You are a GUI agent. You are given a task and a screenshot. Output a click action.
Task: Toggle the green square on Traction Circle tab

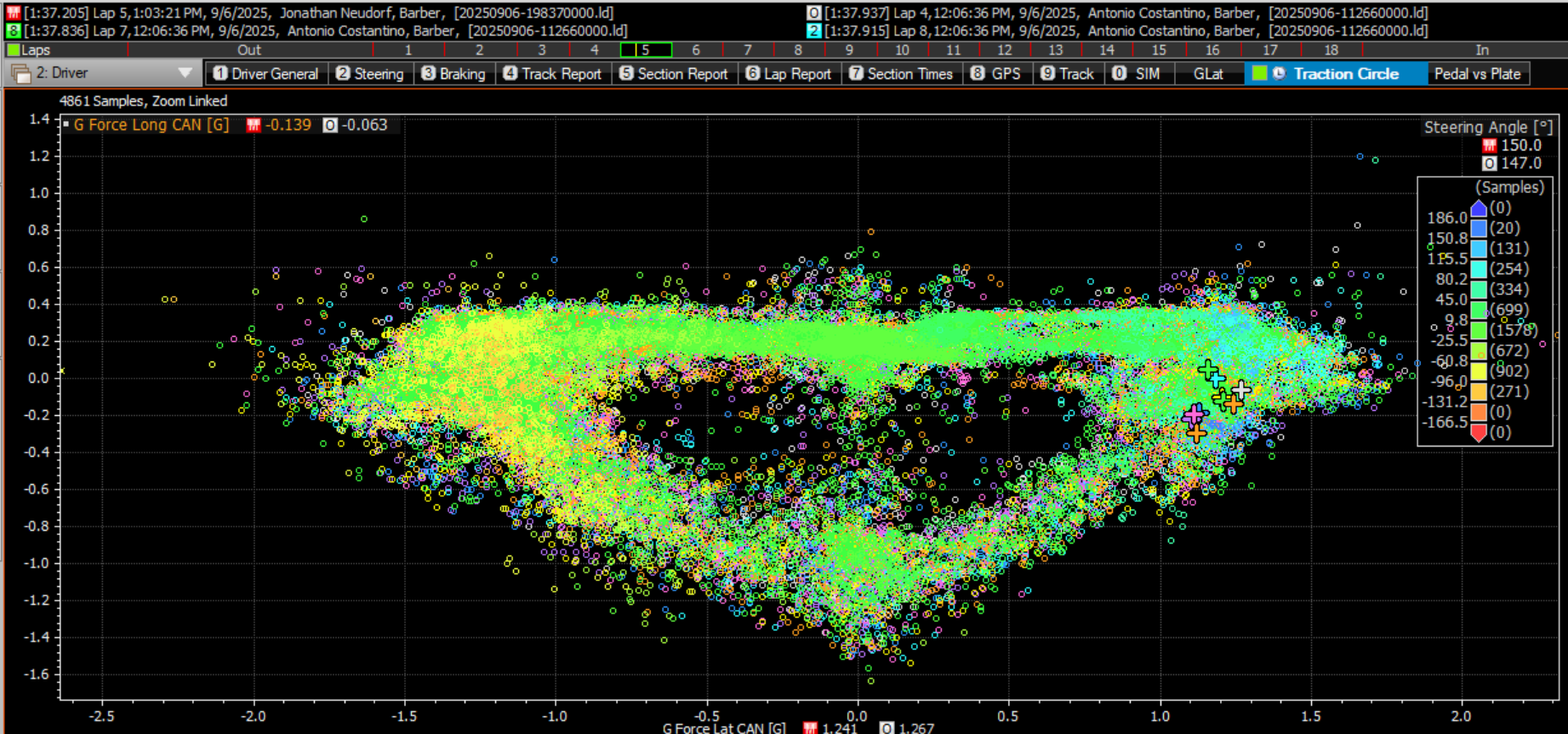(x=1259, y=74)
